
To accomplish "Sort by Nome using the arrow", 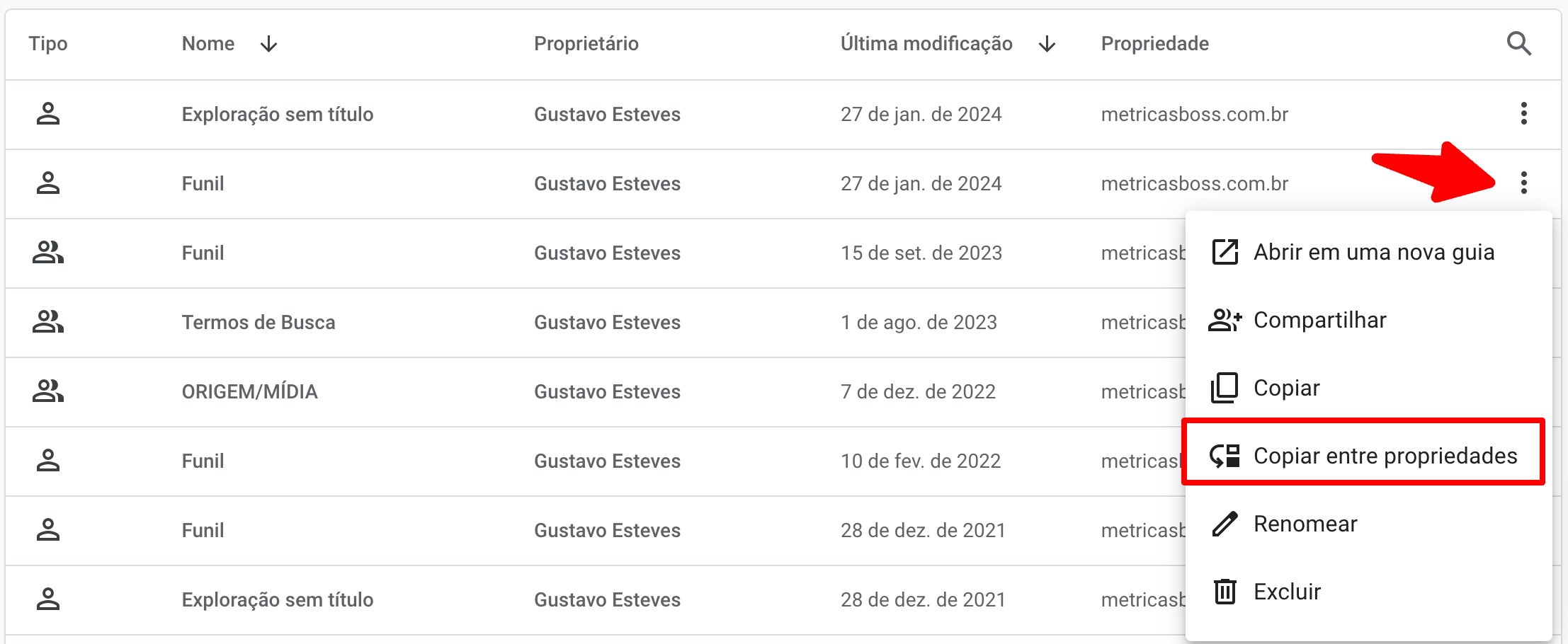I will click(268, 44).
